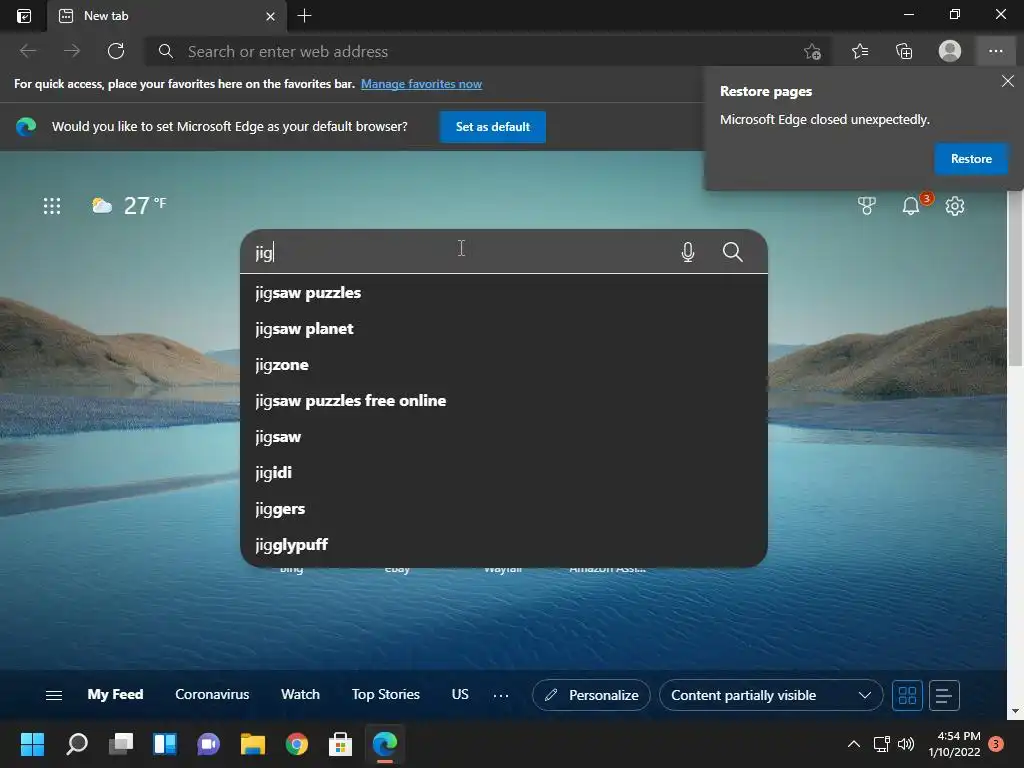
Task: Select the 'jigglypuff' suggestion
Action: click(504, 544)
